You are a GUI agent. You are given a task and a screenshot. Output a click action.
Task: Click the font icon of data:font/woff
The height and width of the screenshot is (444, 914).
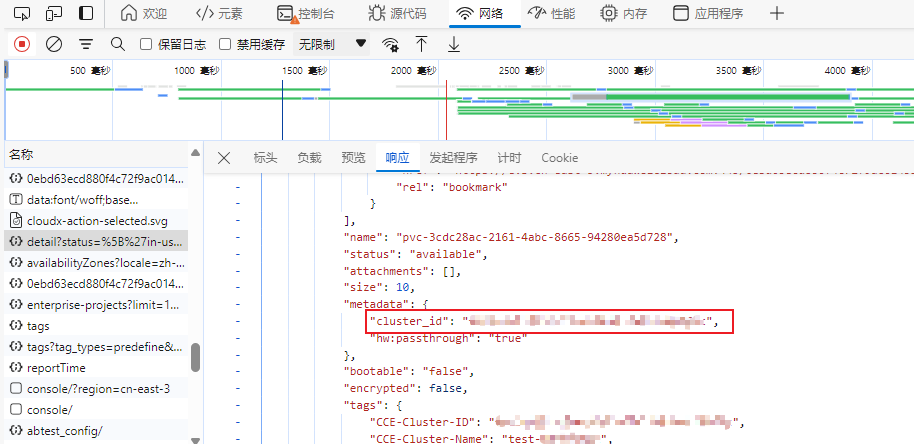[16, 200]
